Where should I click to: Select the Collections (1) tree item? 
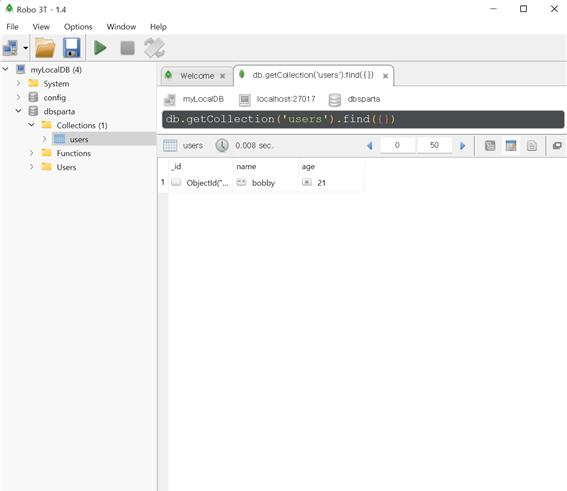coord(82,125)
